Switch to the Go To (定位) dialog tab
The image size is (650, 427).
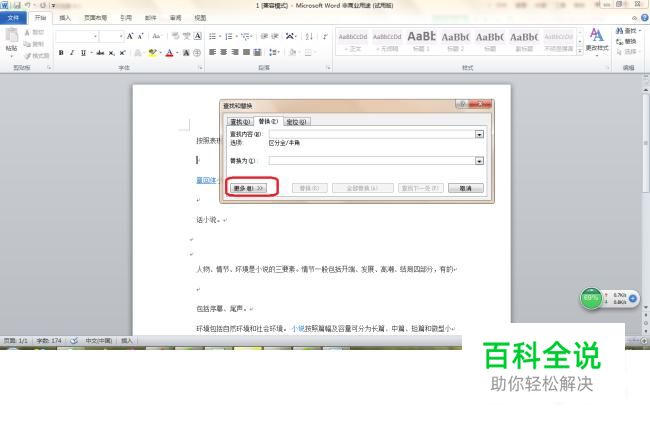coord(297,122)
